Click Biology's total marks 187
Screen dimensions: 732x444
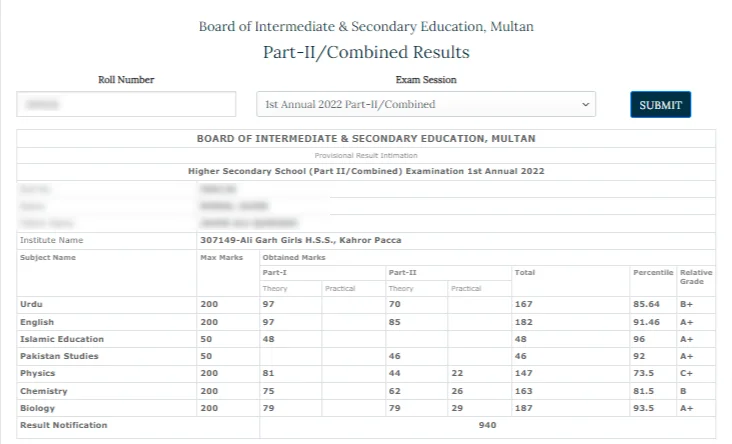point(523,408)
